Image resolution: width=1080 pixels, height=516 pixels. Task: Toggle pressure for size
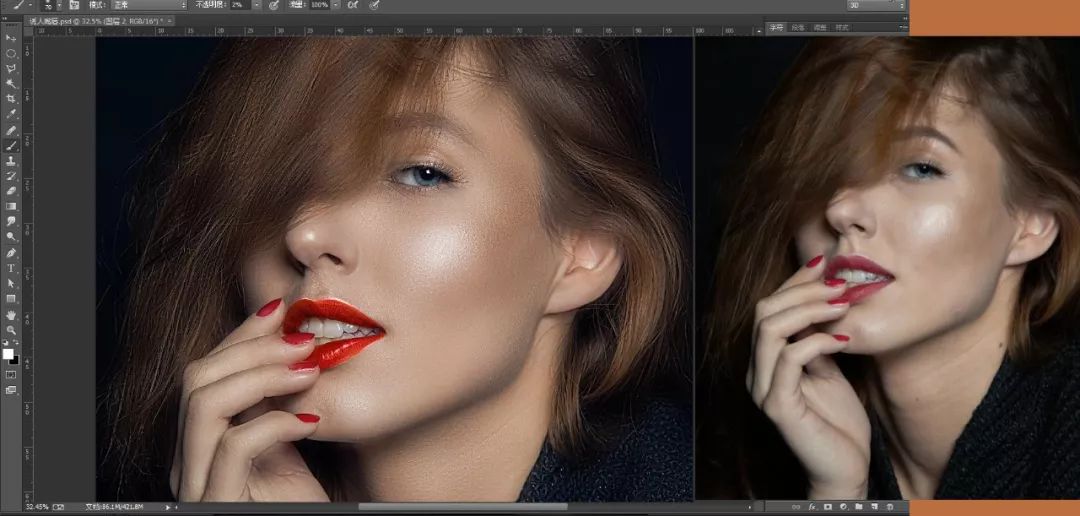click(x=374, y=4)
